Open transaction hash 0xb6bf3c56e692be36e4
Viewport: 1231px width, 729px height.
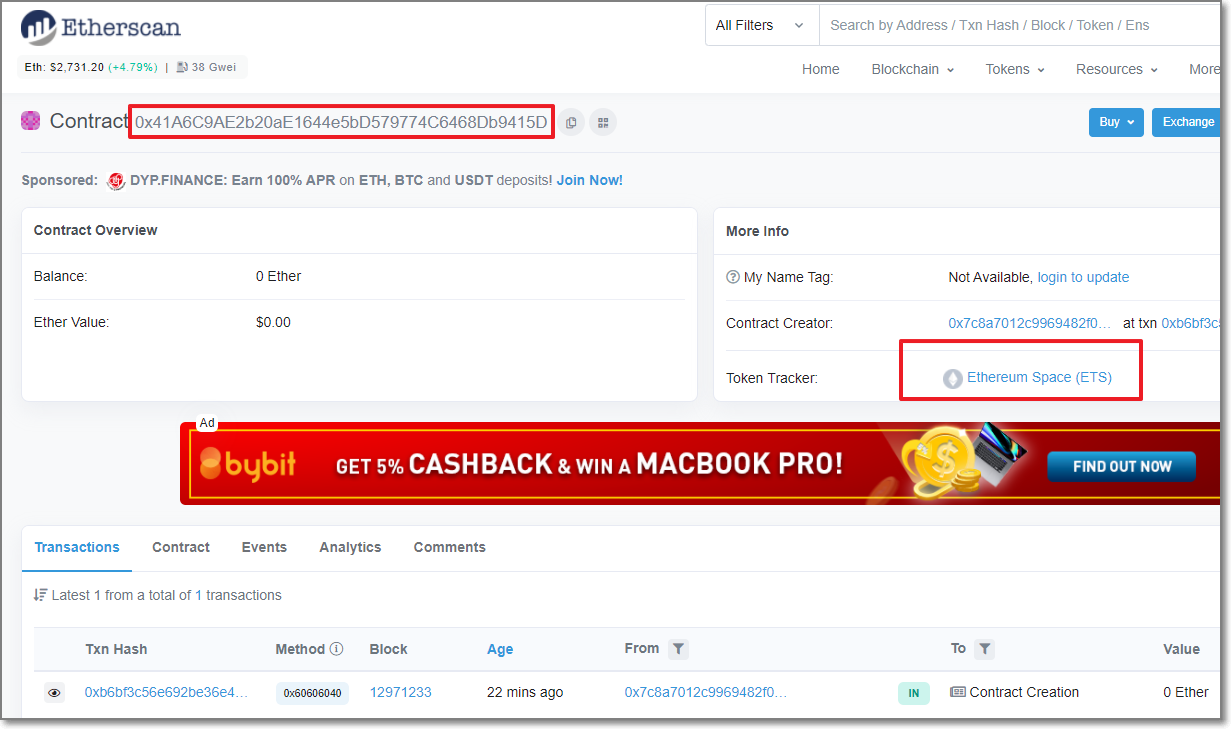166,692
